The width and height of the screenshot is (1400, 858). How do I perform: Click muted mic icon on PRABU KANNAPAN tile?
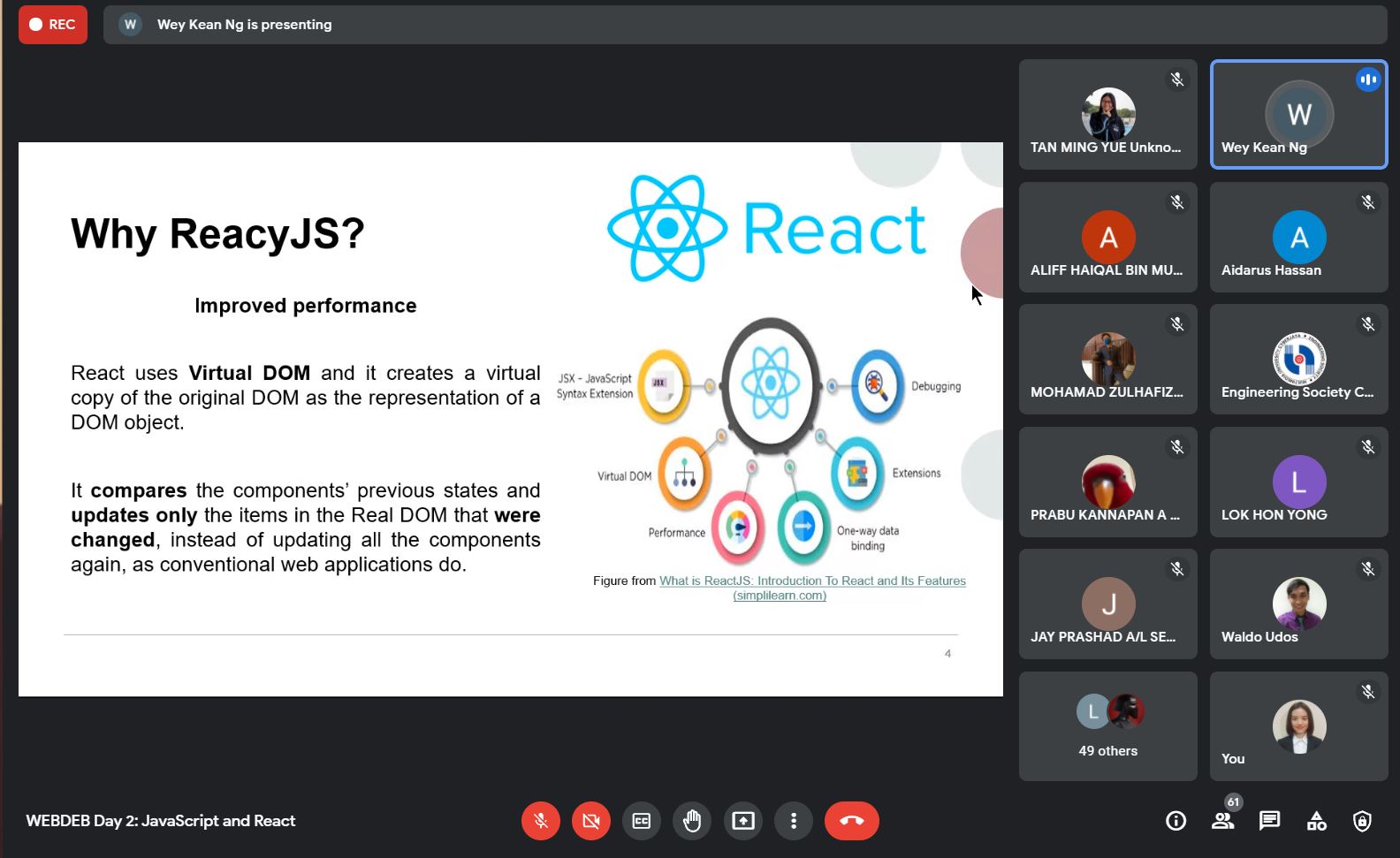1177,447
